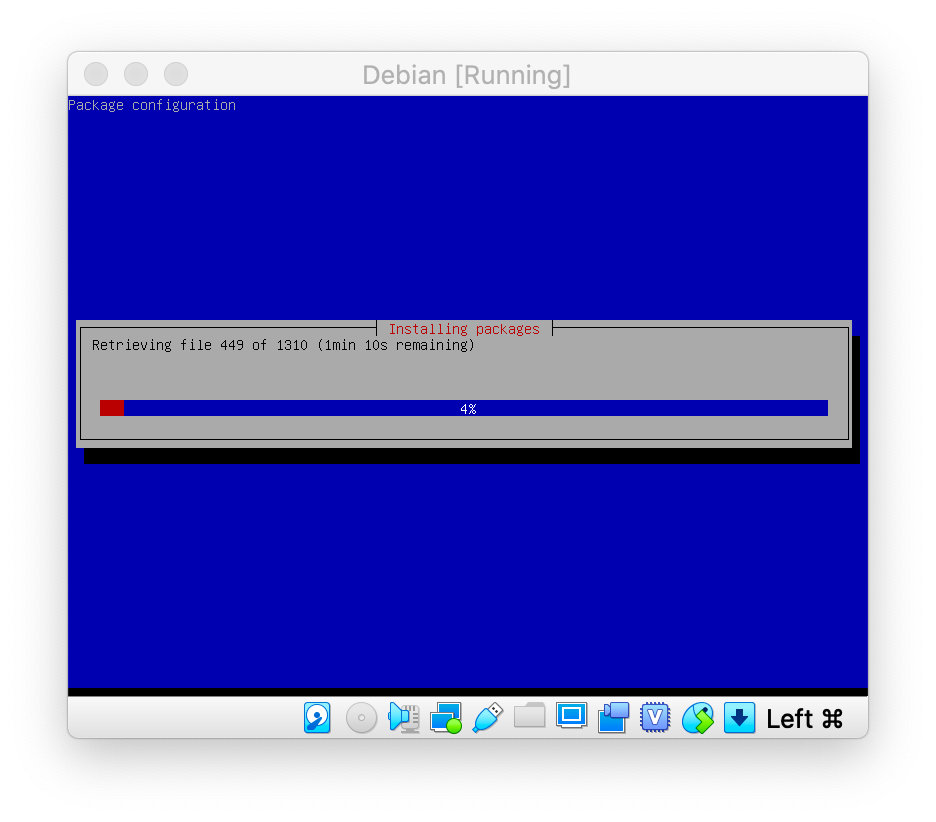Click the network adapter status icon
This screenshot has width=936, height=822.
pyautogui.click(x=445, y=718)
